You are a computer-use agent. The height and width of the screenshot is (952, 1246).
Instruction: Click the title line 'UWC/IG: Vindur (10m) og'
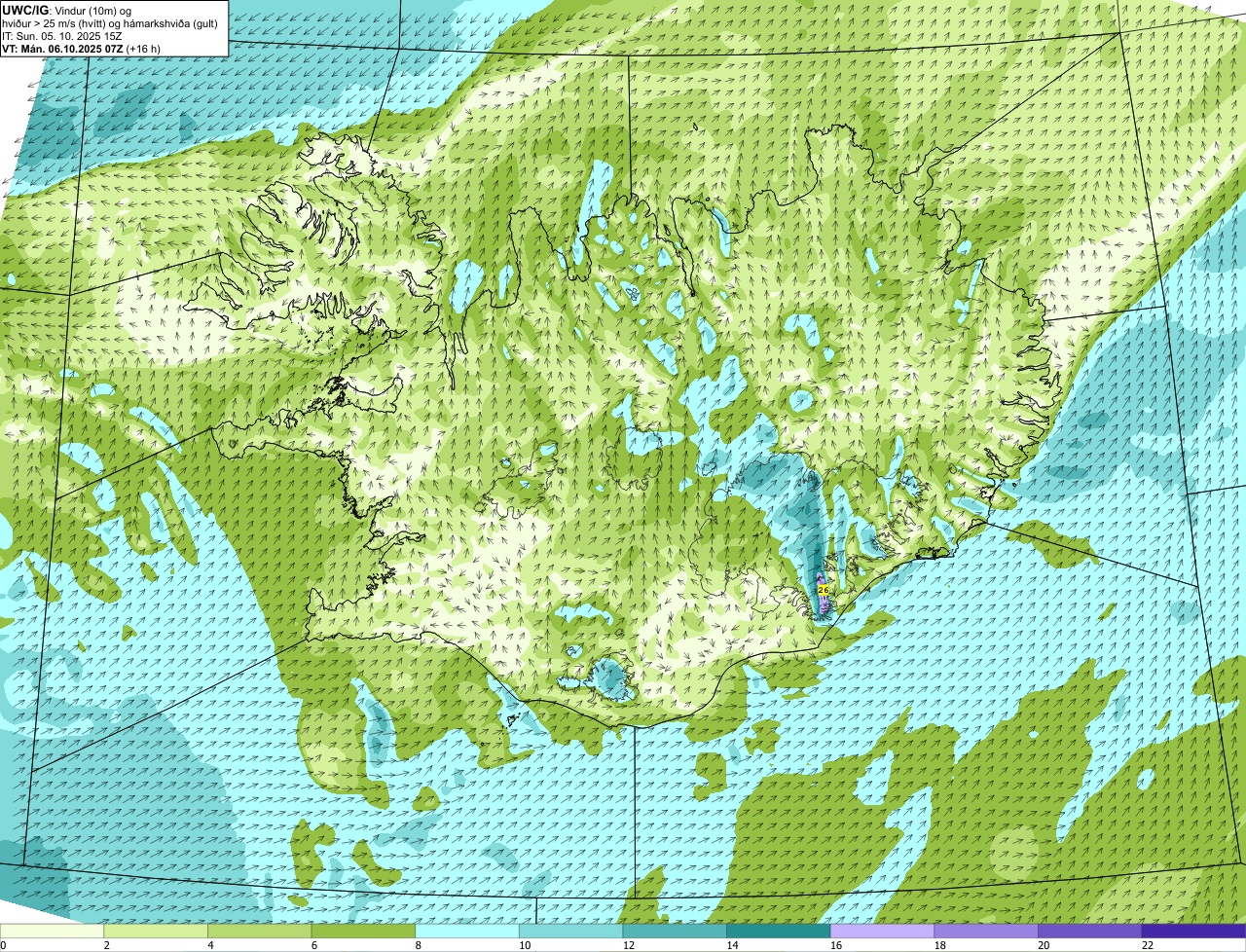(66, 10)
